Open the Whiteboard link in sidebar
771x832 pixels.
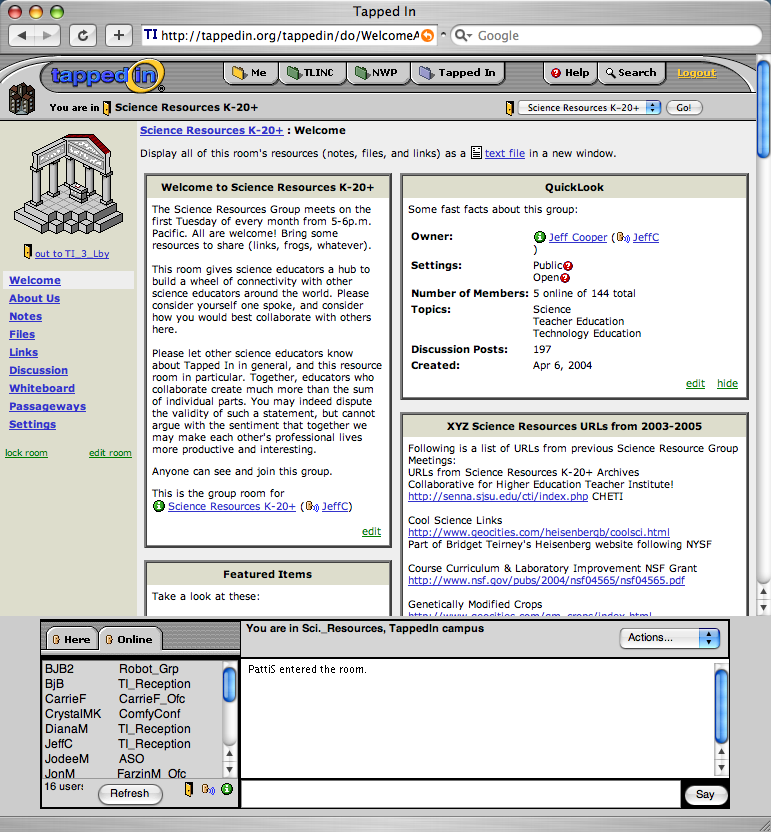tap(42, 388)
